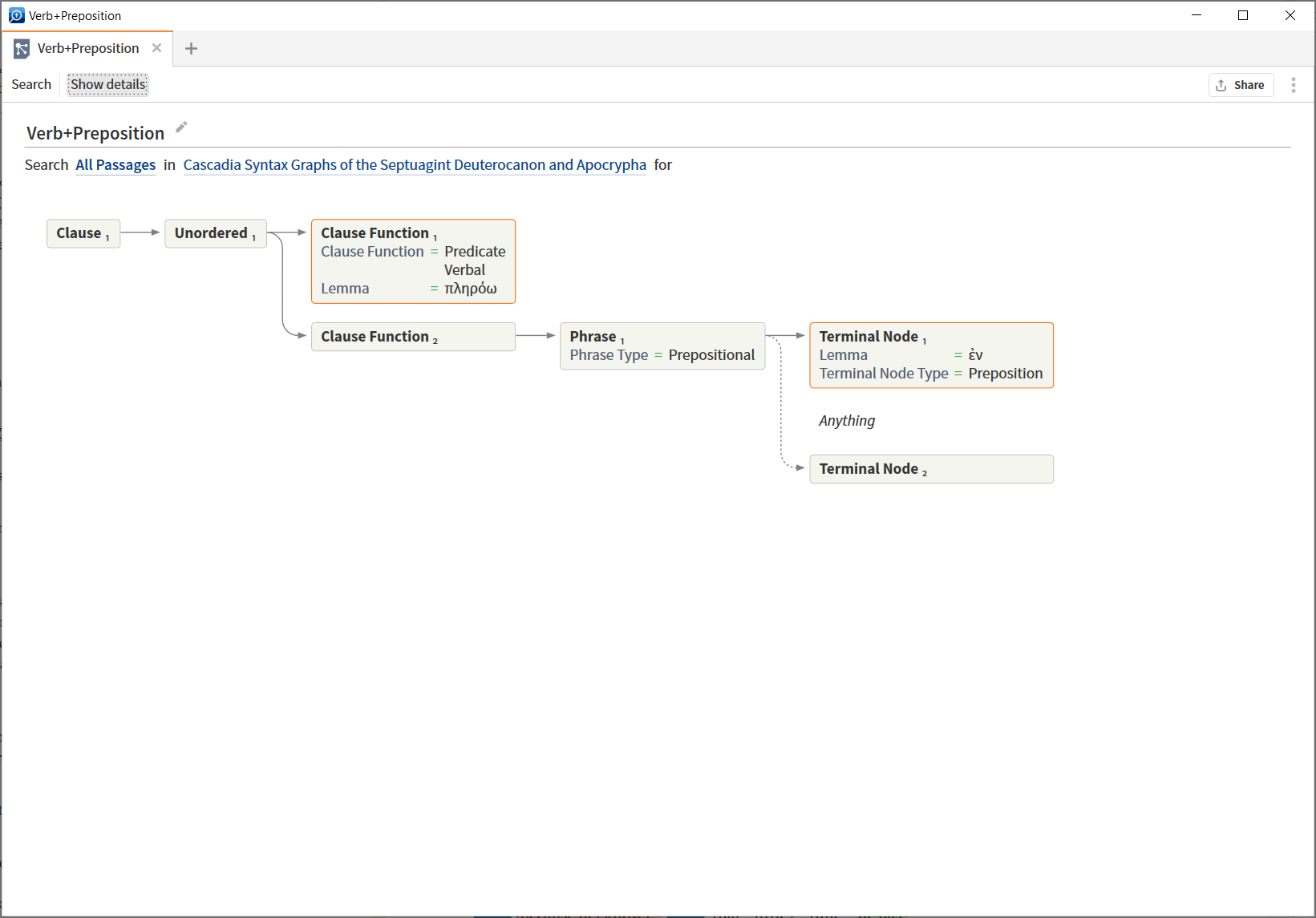Select the Terminal Node 2 box

(930, 469)
